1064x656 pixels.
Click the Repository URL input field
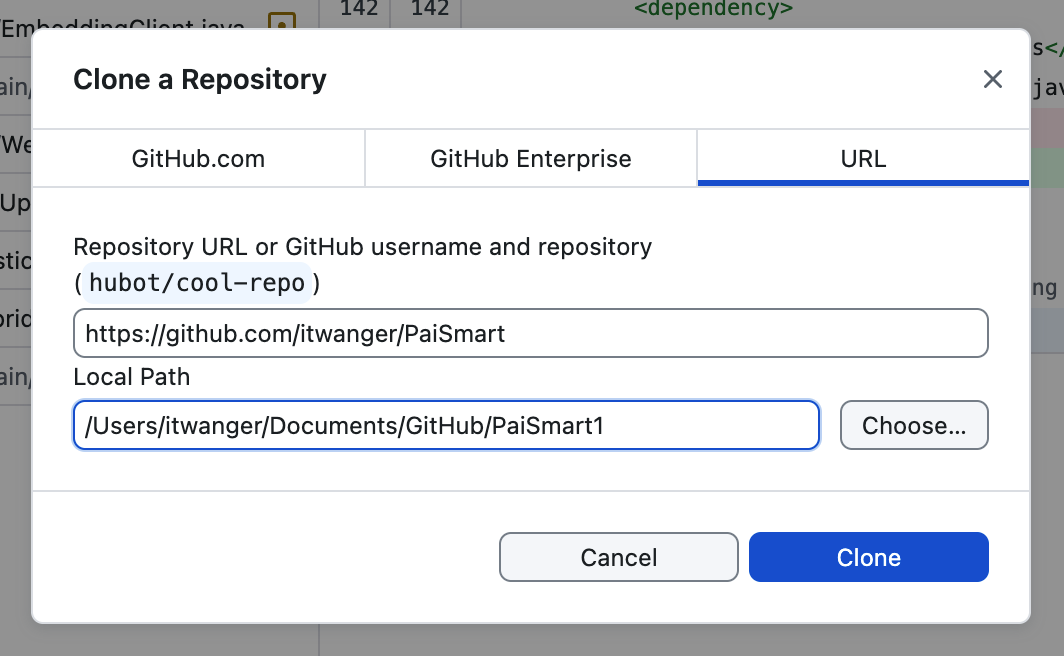pos(530,333)
